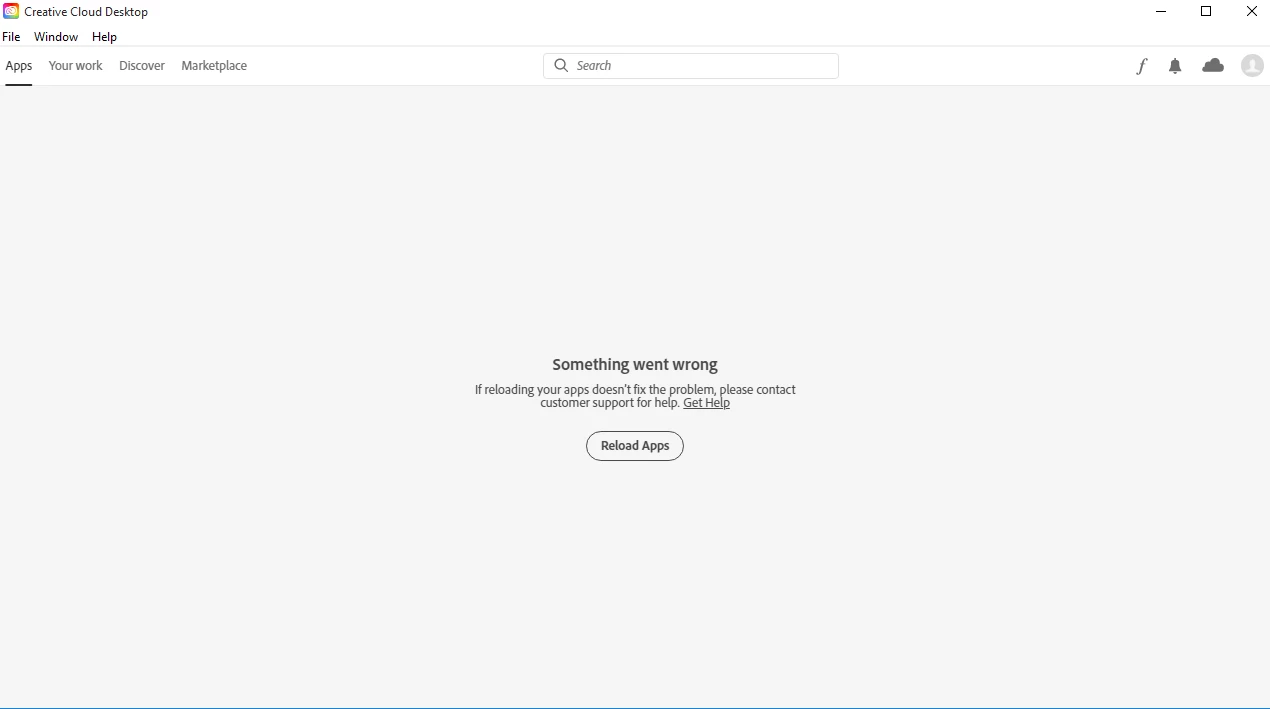The width and height of the screenshot is (1270, 709).
Task: Open the notifications bell
Action: click(x=1175, y=66)
